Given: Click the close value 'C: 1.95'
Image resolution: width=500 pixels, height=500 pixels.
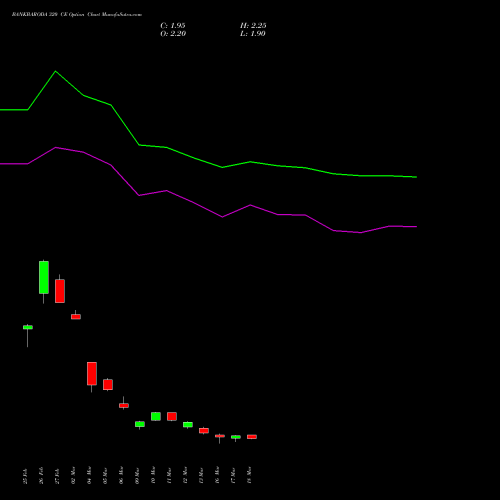Looking at the screenshot, I should 173,26.
